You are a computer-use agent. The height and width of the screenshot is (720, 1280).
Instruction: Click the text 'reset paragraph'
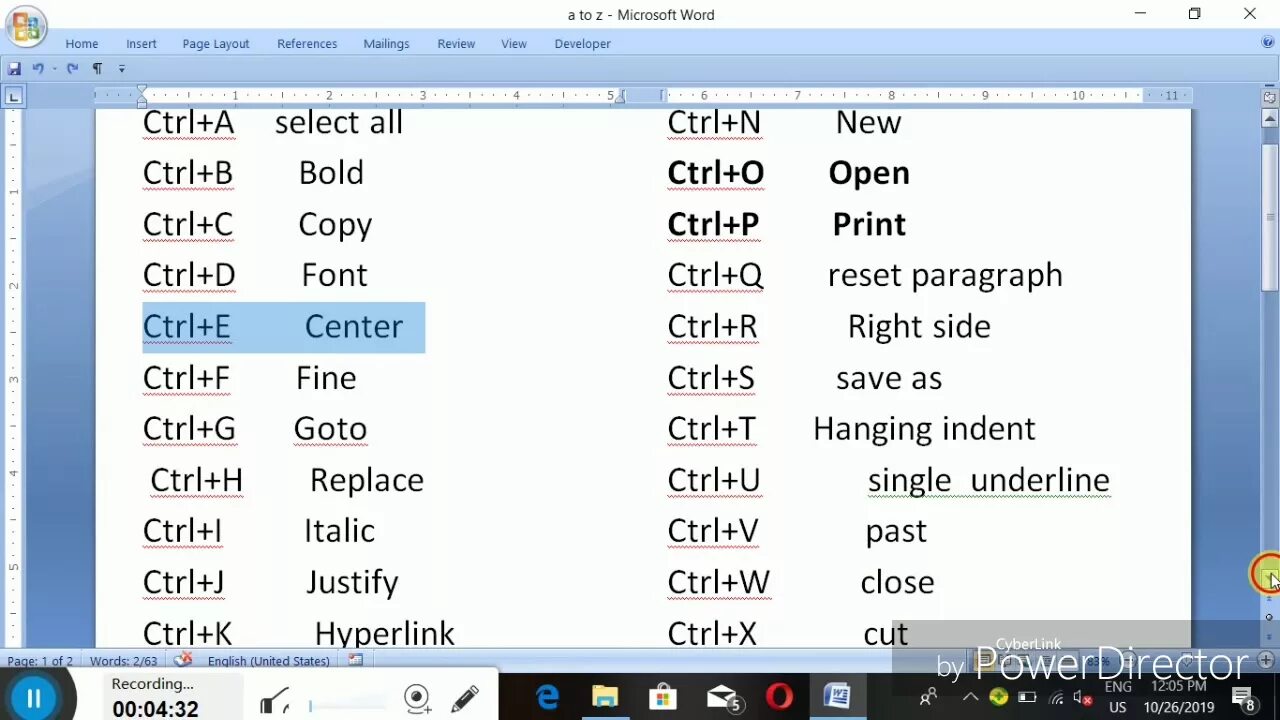pyautogui.click(x=945, y=277)
